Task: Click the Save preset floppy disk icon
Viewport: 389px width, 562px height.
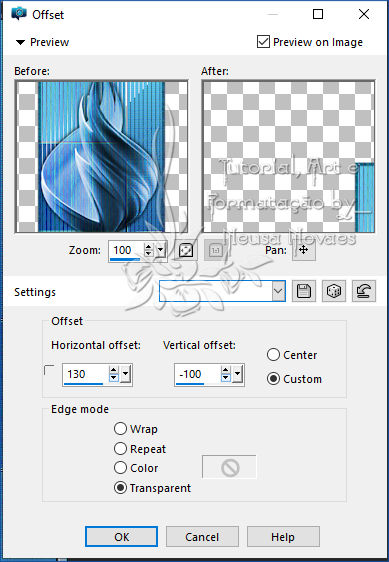Action: [x=304, y=291]
